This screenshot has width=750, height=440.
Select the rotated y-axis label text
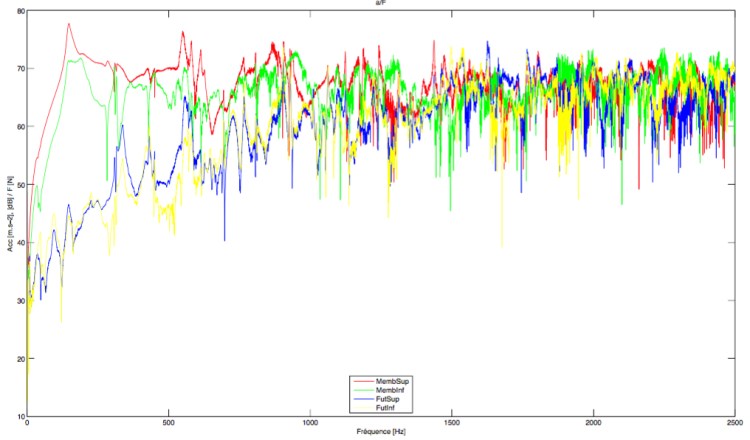point(10,214)
